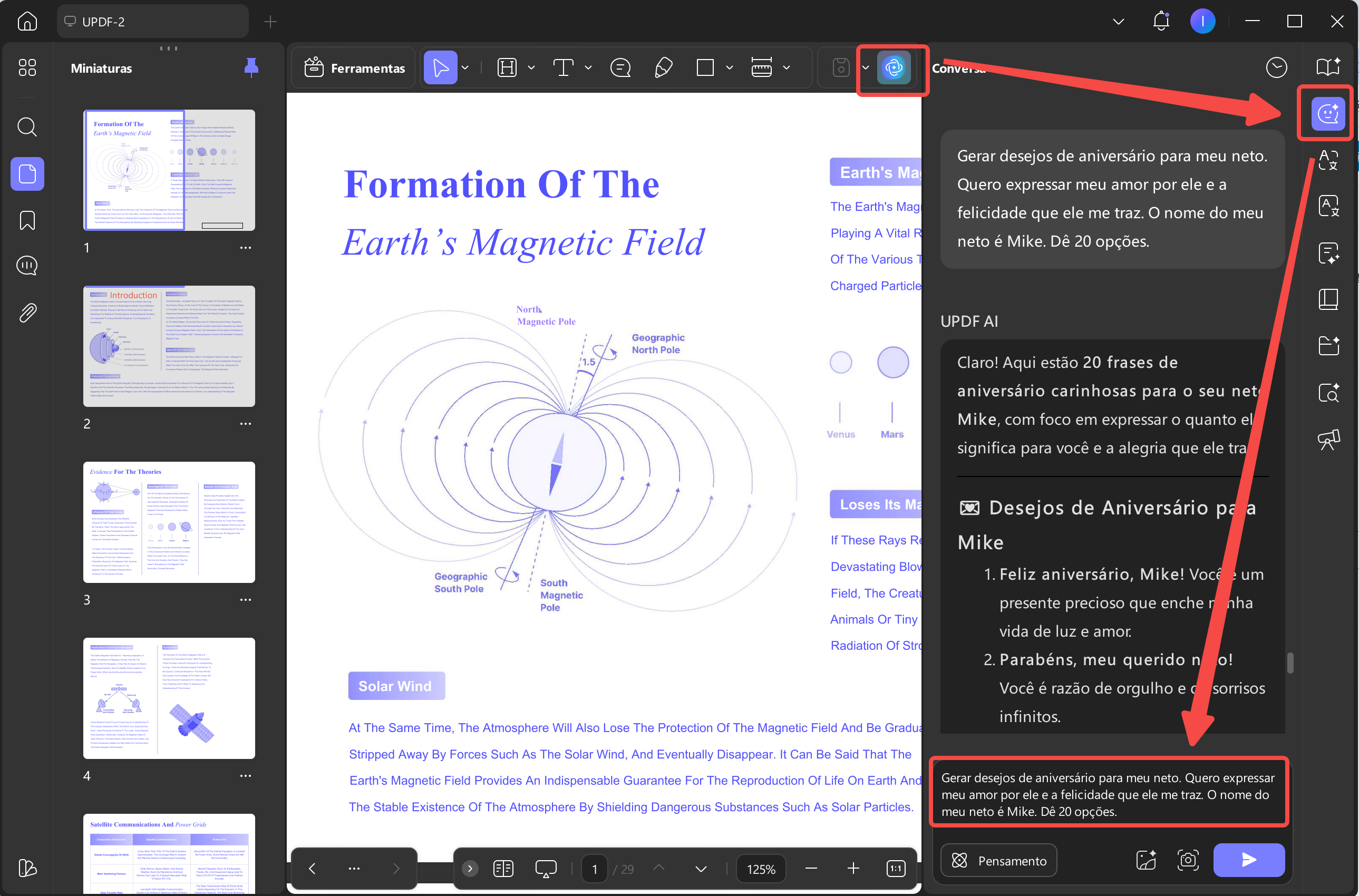
Task: Click the screenshot capture icon in chat
Action: 1188,860
